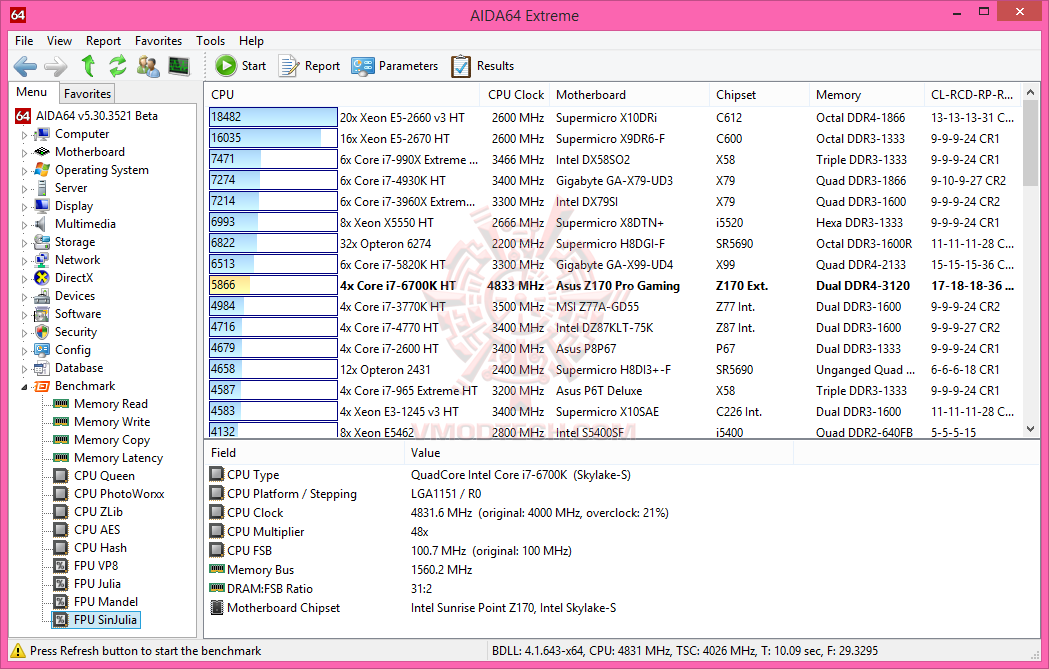
Task: Switch to the Menu tab
Action: click(x=31, y=92)
